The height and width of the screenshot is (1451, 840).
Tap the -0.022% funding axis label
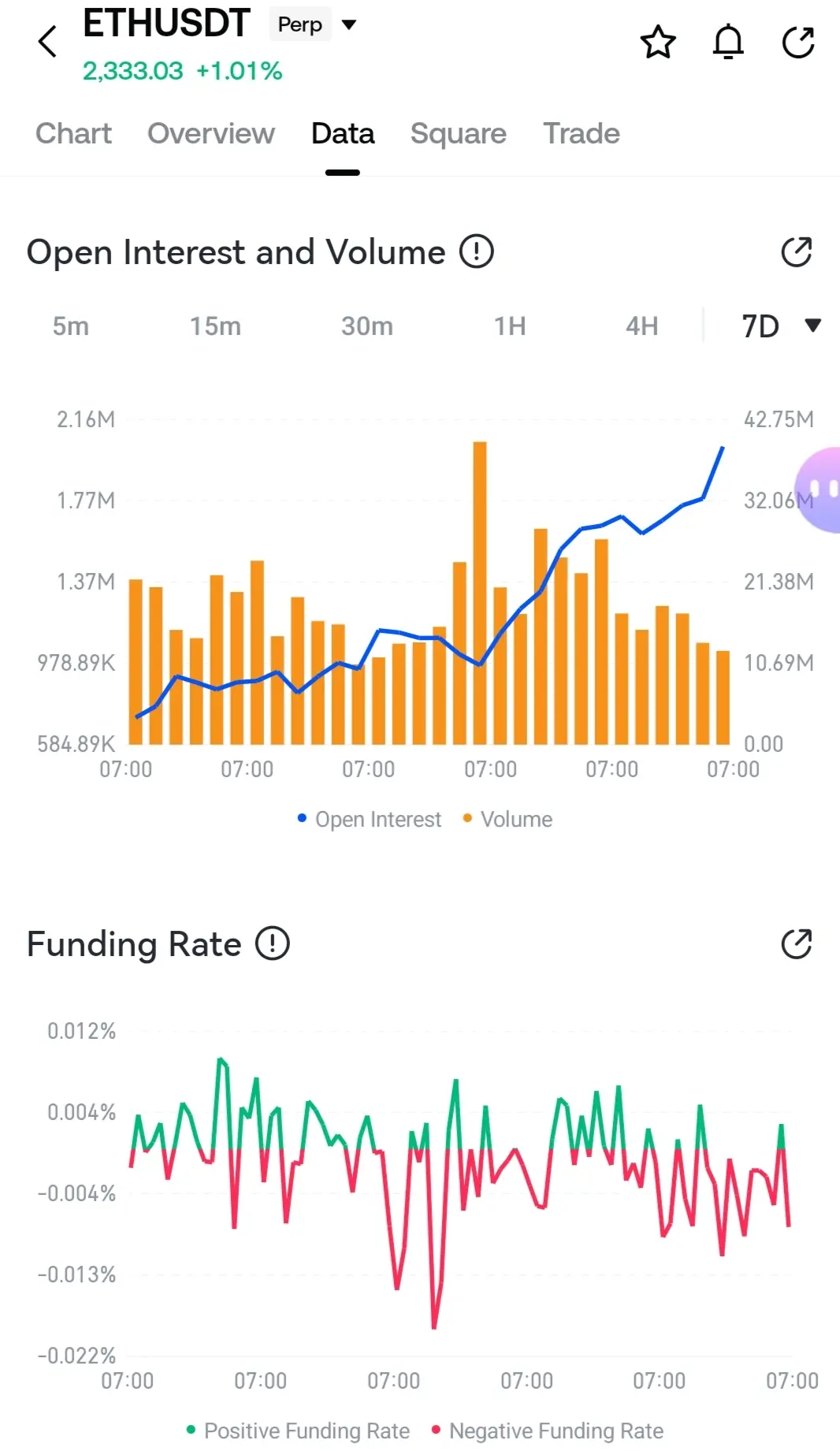[x=76, y=1356]
